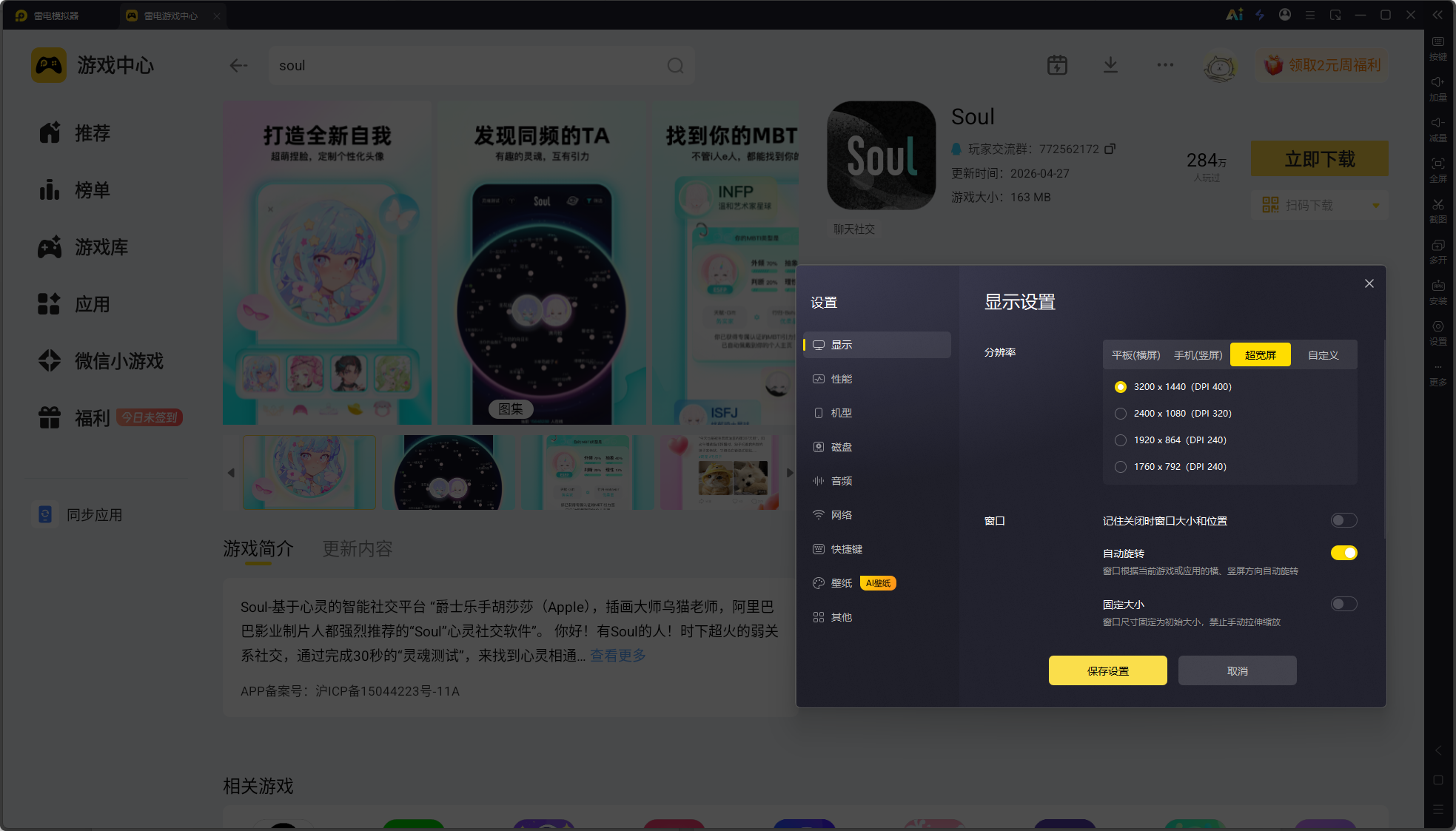
Task: Click 保存设置 to save settings
Action: coord(1107,670)
